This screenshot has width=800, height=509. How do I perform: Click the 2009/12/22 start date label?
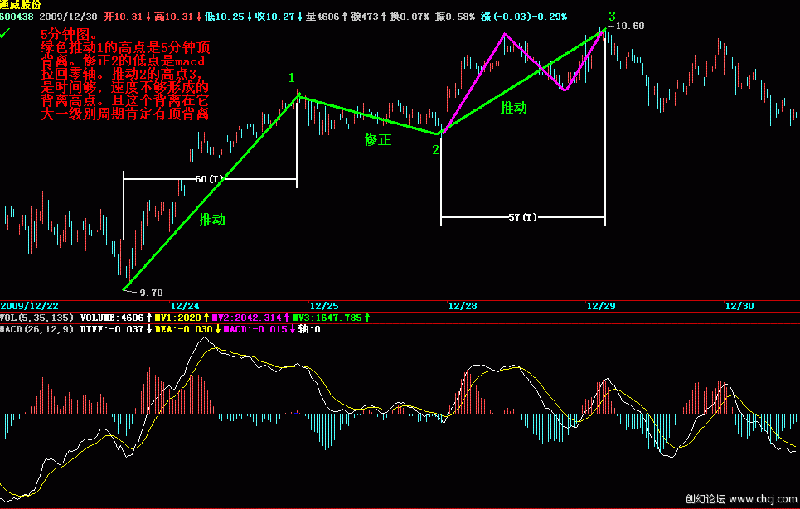[30, 306]
